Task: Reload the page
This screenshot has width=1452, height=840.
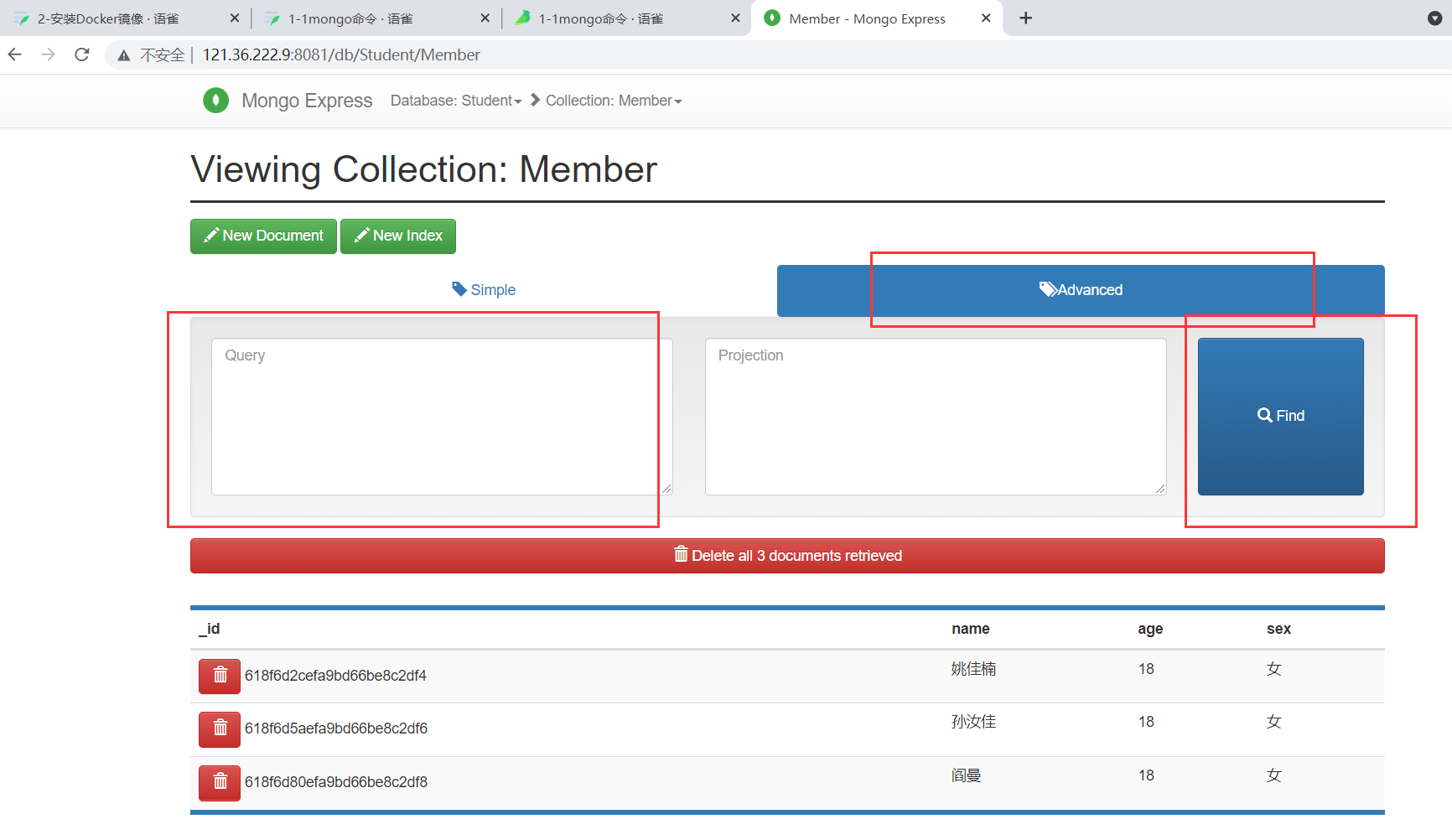Action: [x=82, y=54]
